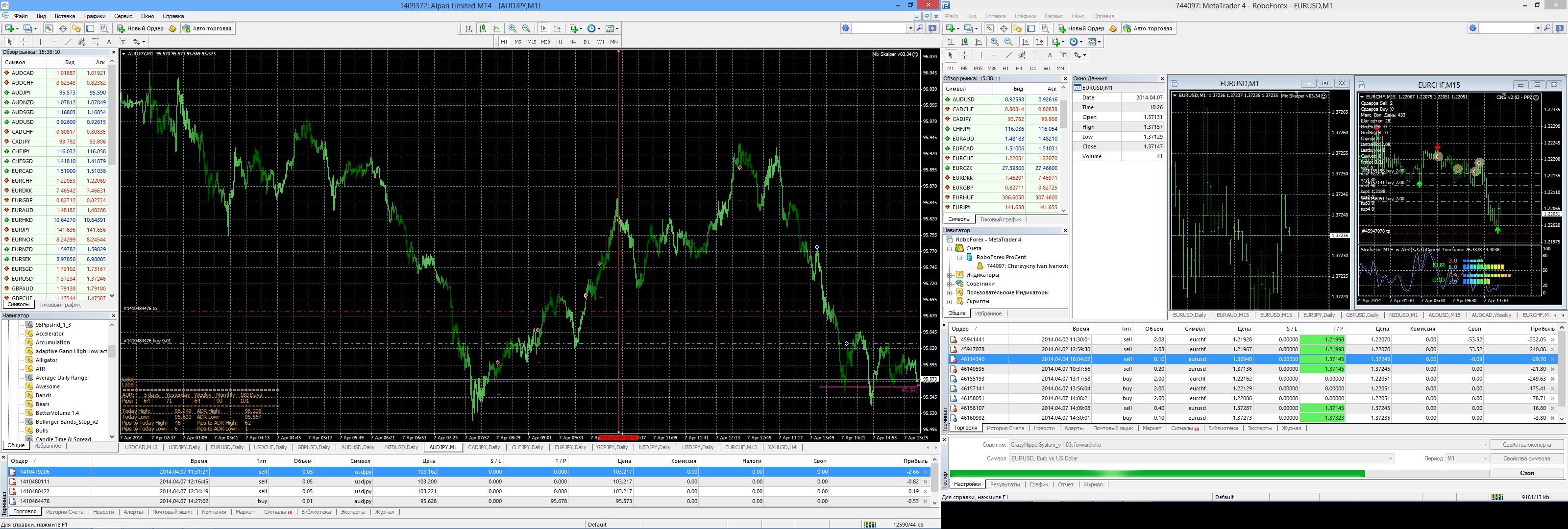Open Символ combo box in tester

[x=1201, y=458]
